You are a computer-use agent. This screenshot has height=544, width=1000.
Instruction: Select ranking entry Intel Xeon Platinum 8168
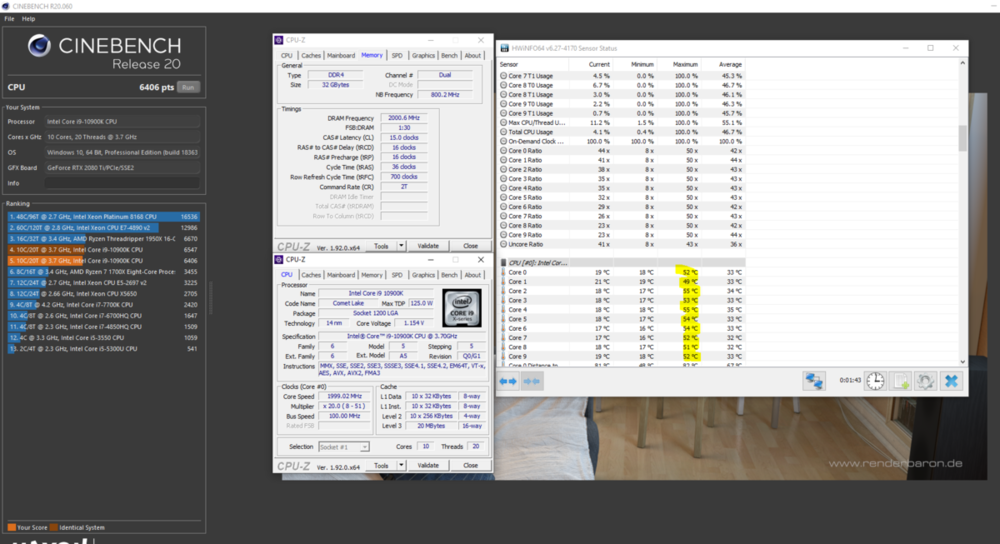click(x=103, y=217)
